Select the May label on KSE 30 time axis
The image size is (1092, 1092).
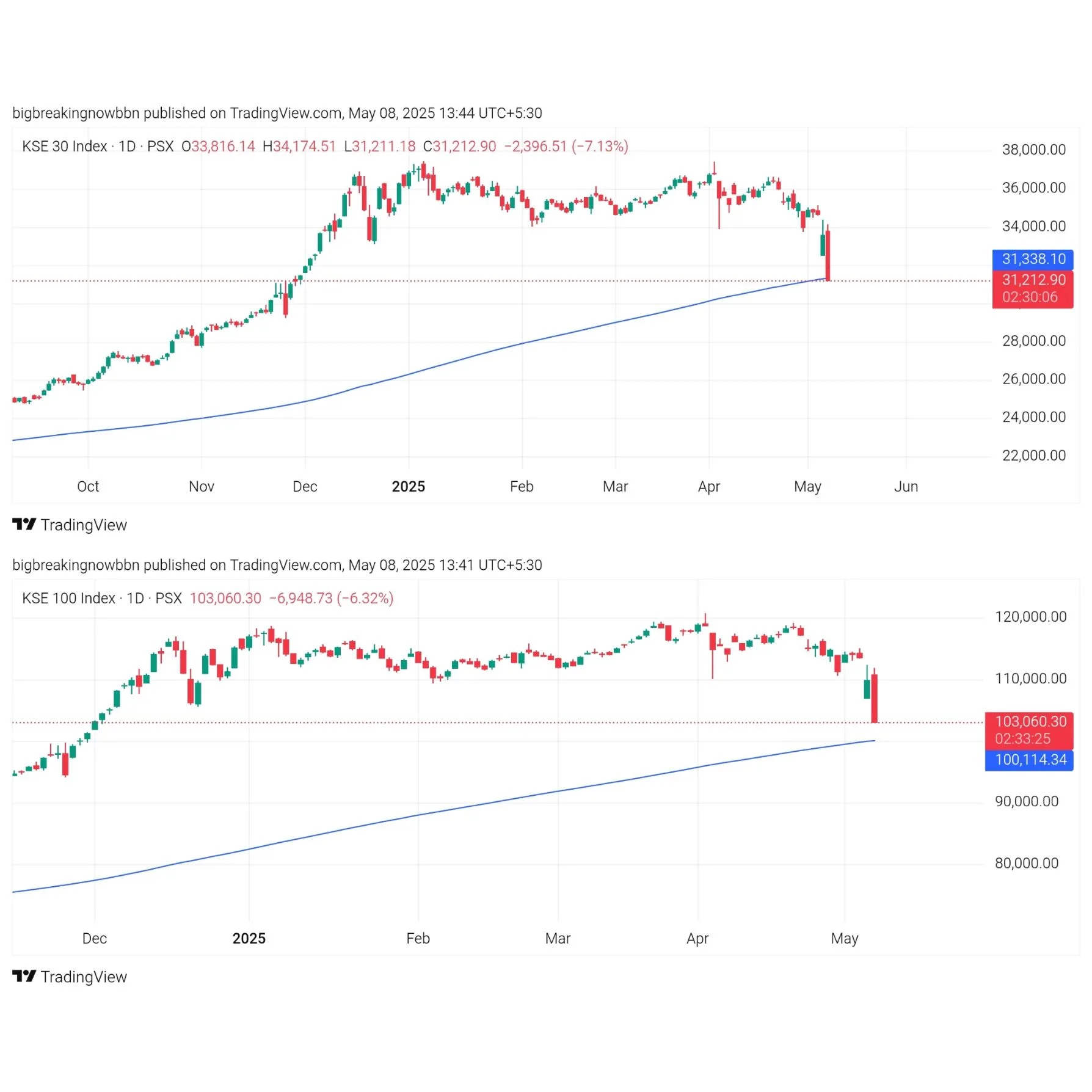807,487
